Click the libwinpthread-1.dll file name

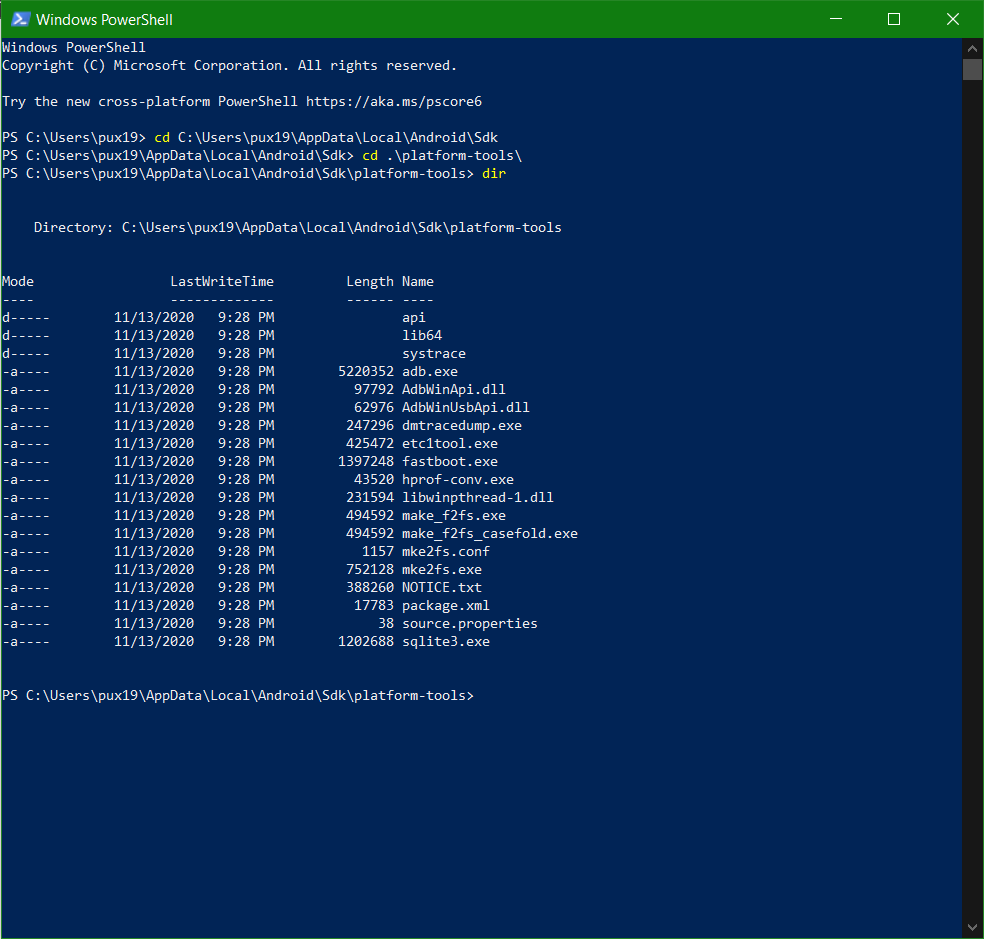tap(478, 498)
